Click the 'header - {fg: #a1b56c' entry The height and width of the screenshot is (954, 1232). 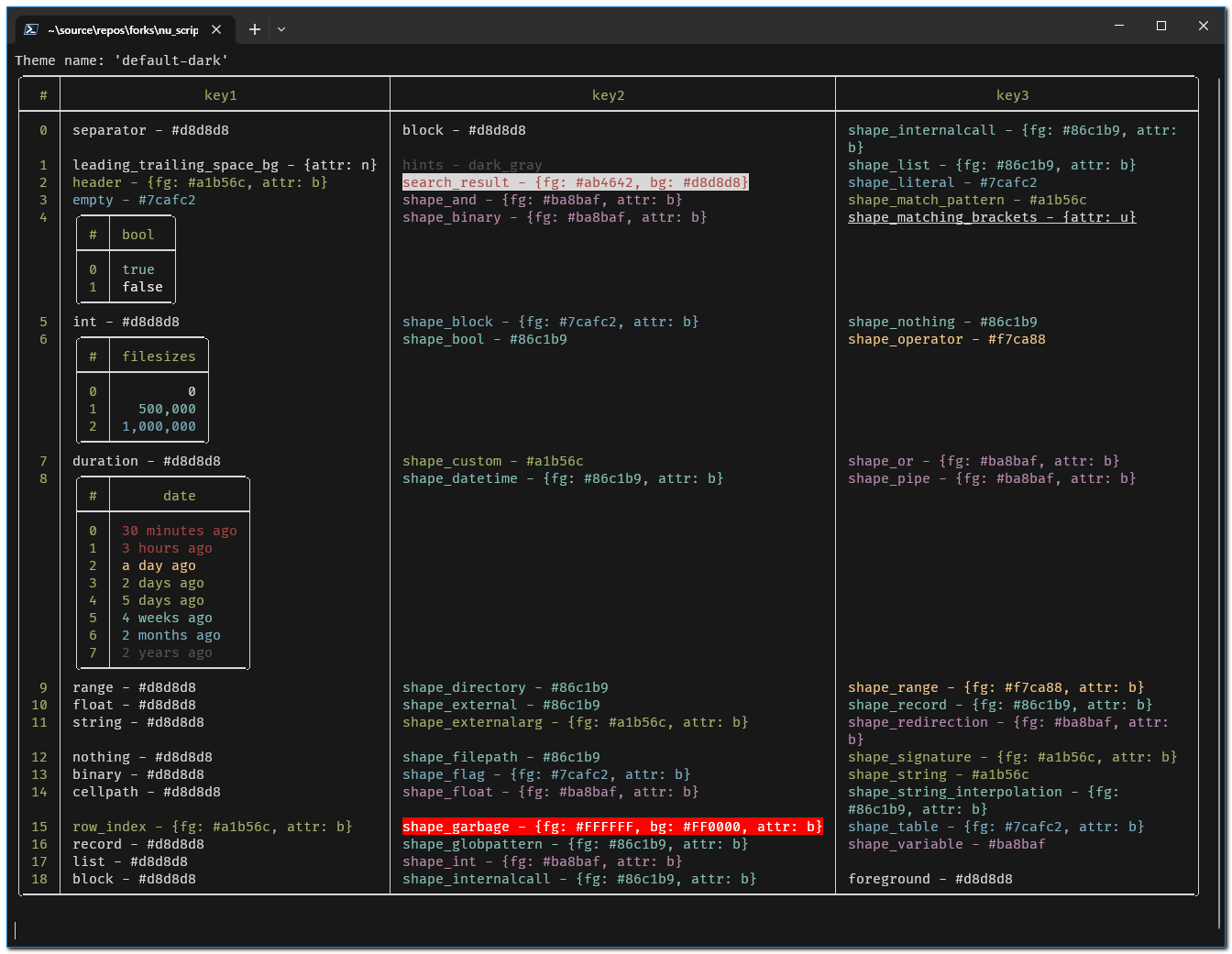(x=200, y=182)
